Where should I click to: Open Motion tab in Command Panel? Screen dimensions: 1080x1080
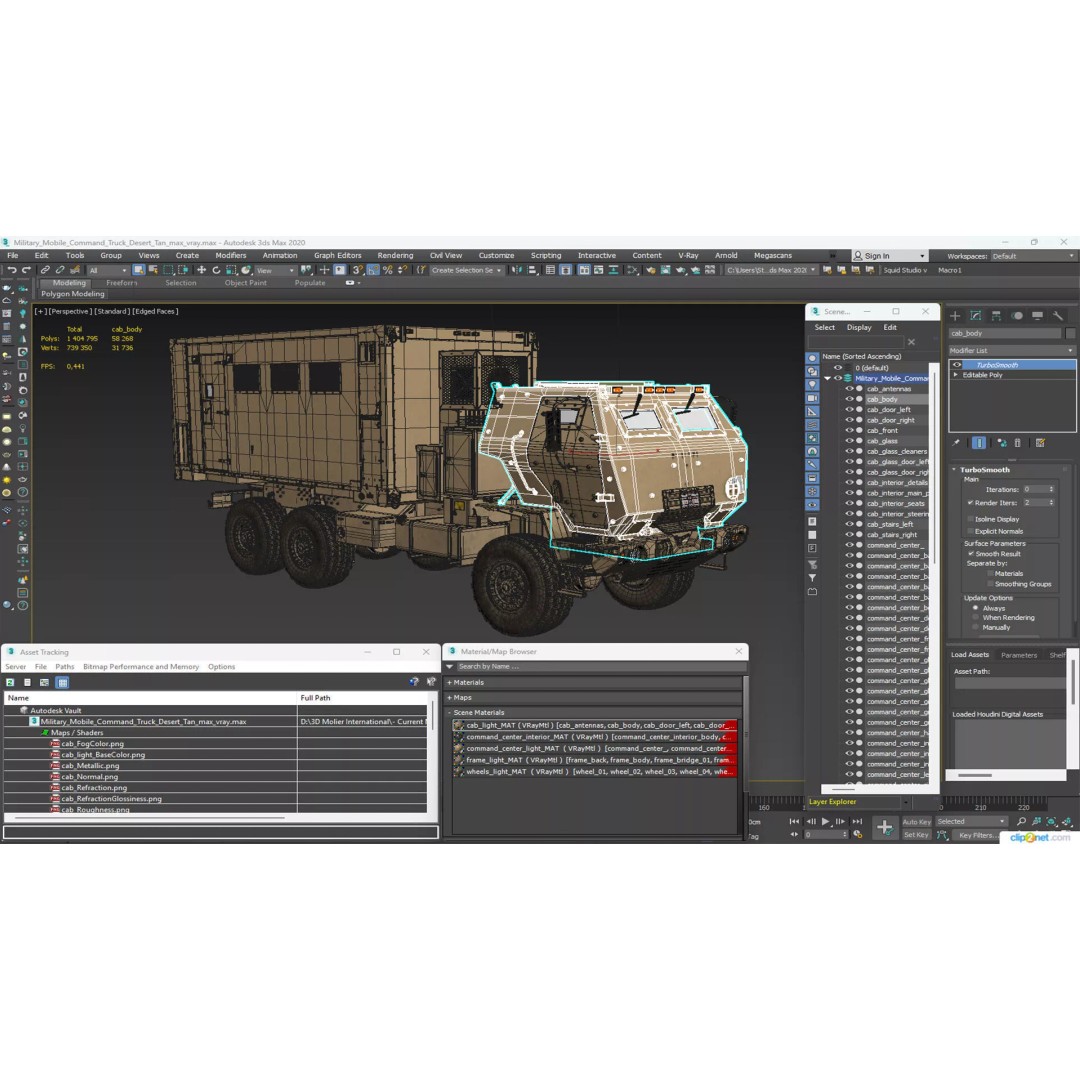click(x=1017, y=315)
